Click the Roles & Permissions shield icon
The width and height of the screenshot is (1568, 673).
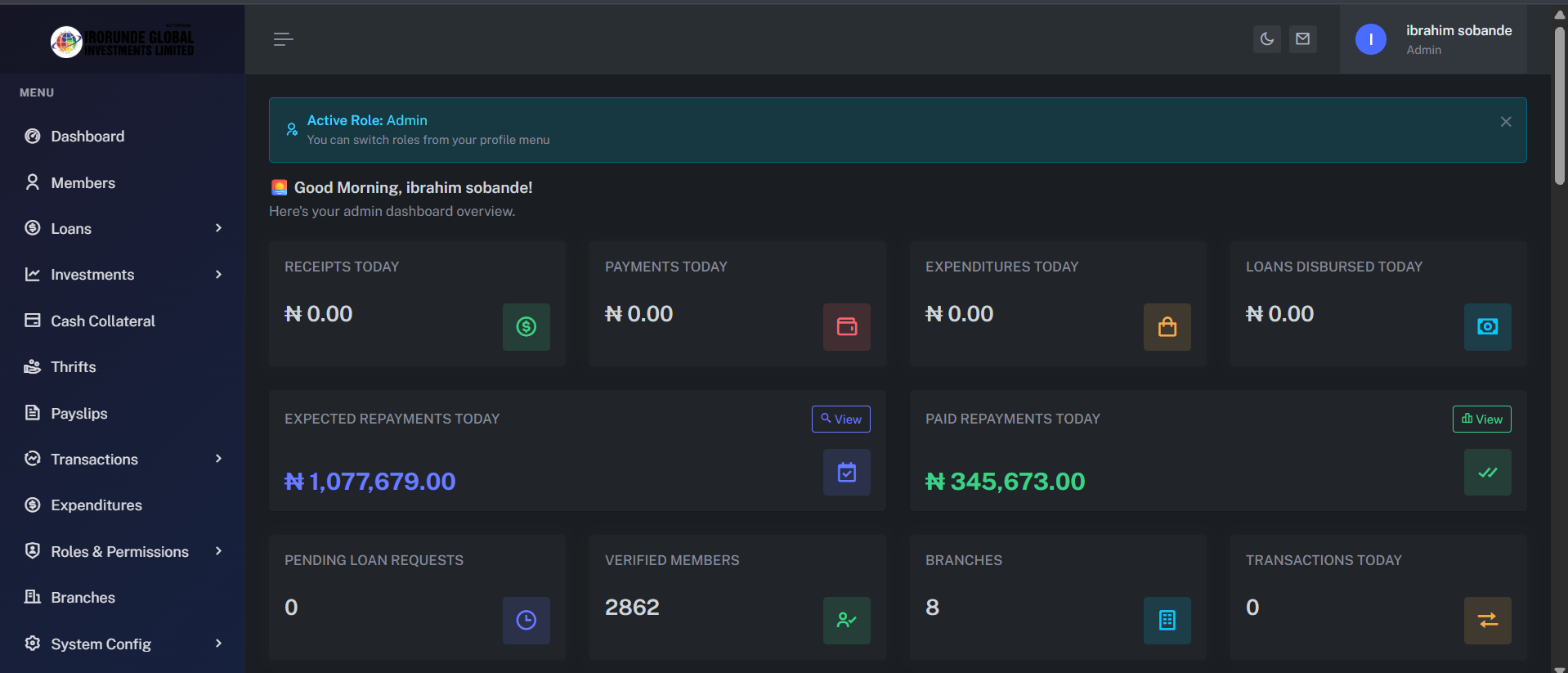[x=33, y=550]
